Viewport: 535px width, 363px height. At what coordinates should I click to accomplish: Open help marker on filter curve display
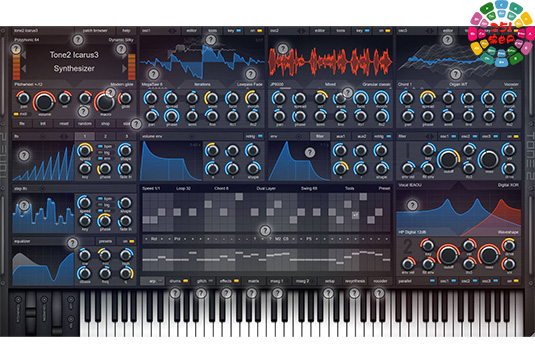point(413,205)
